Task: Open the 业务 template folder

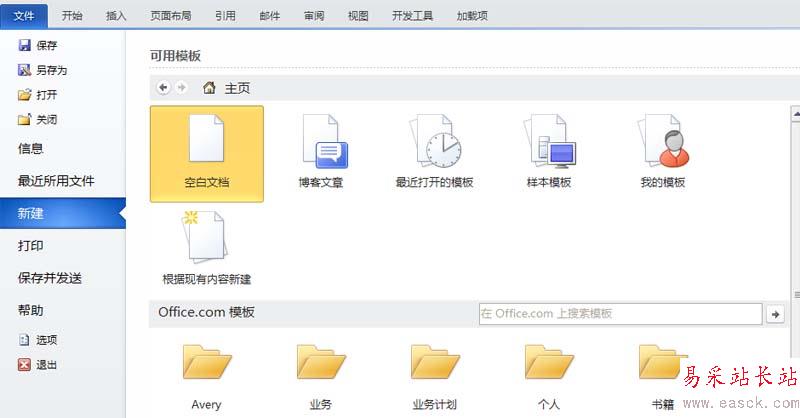Action: tap(321, 377)
